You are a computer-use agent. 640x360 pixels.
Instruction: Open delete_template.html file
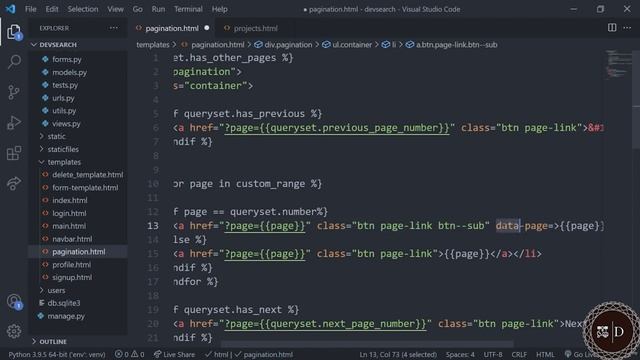[x=87, y=175]
